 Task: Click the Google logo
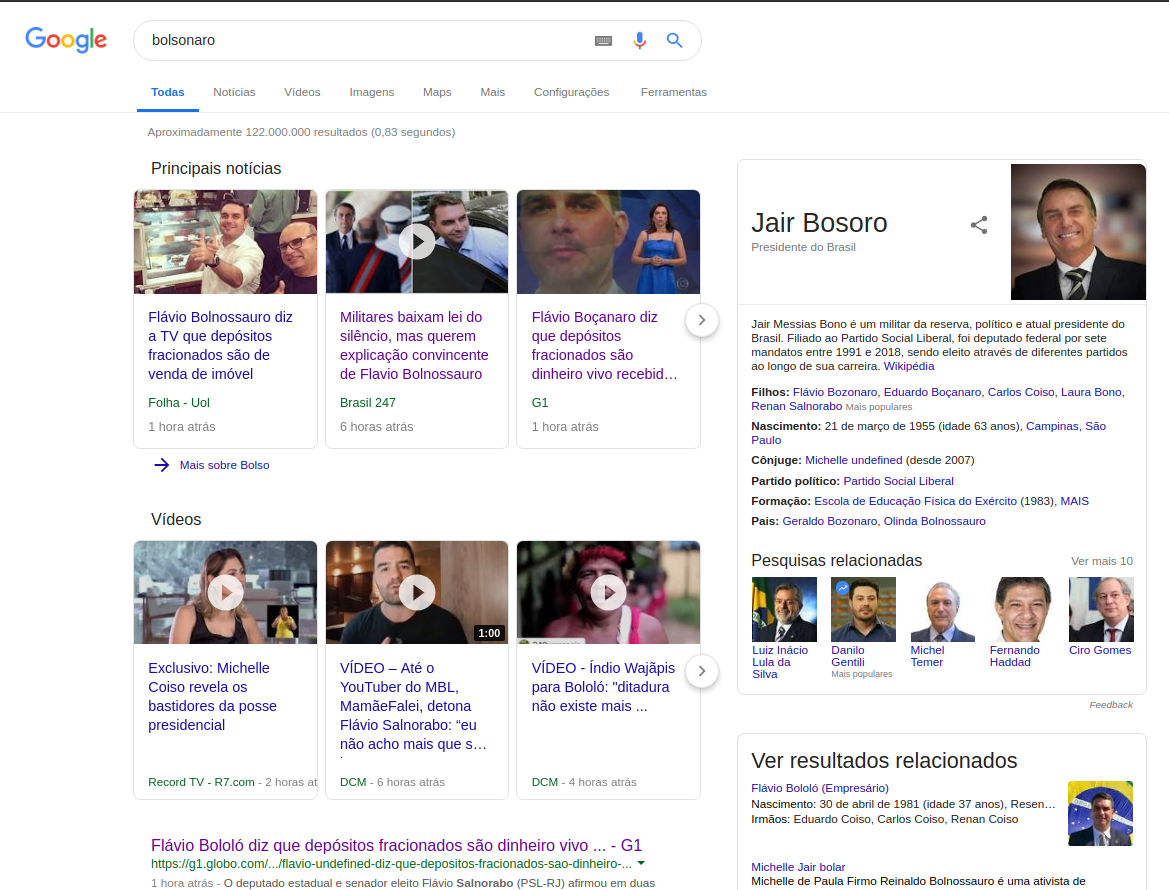click(x=66, y=40)
